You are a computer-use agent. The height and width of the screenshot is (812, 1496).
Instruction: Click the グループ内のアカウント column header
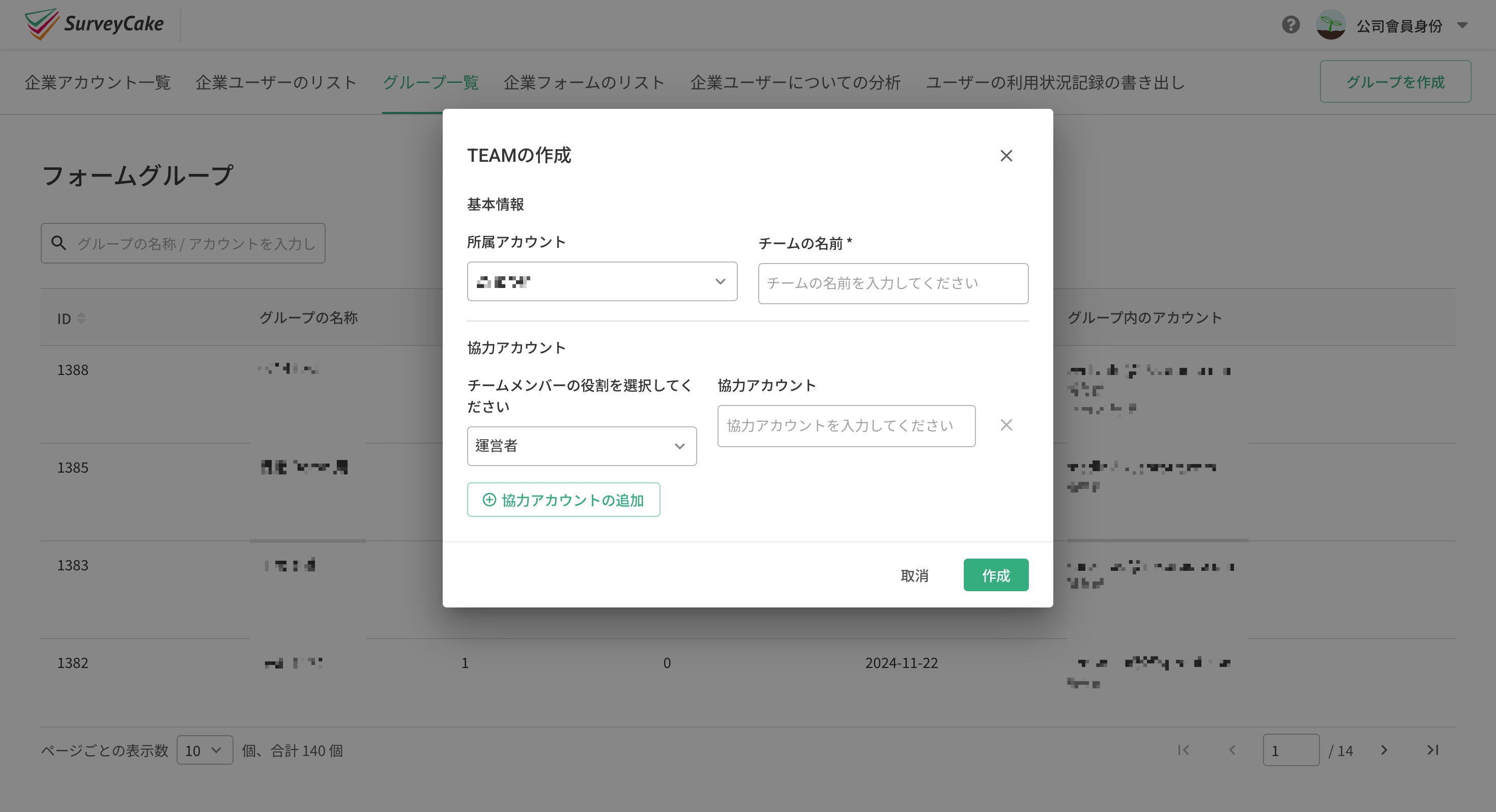1145,317
